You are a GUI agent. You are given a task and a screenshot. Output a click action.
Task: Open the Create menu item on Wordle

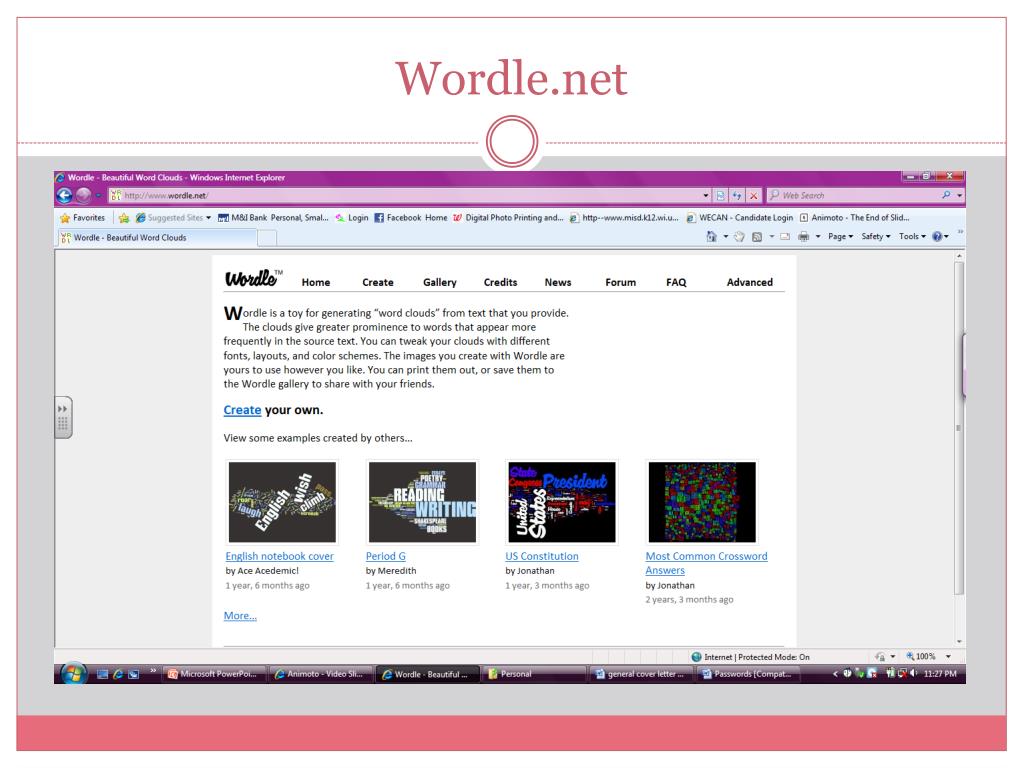tap(377, 282)
